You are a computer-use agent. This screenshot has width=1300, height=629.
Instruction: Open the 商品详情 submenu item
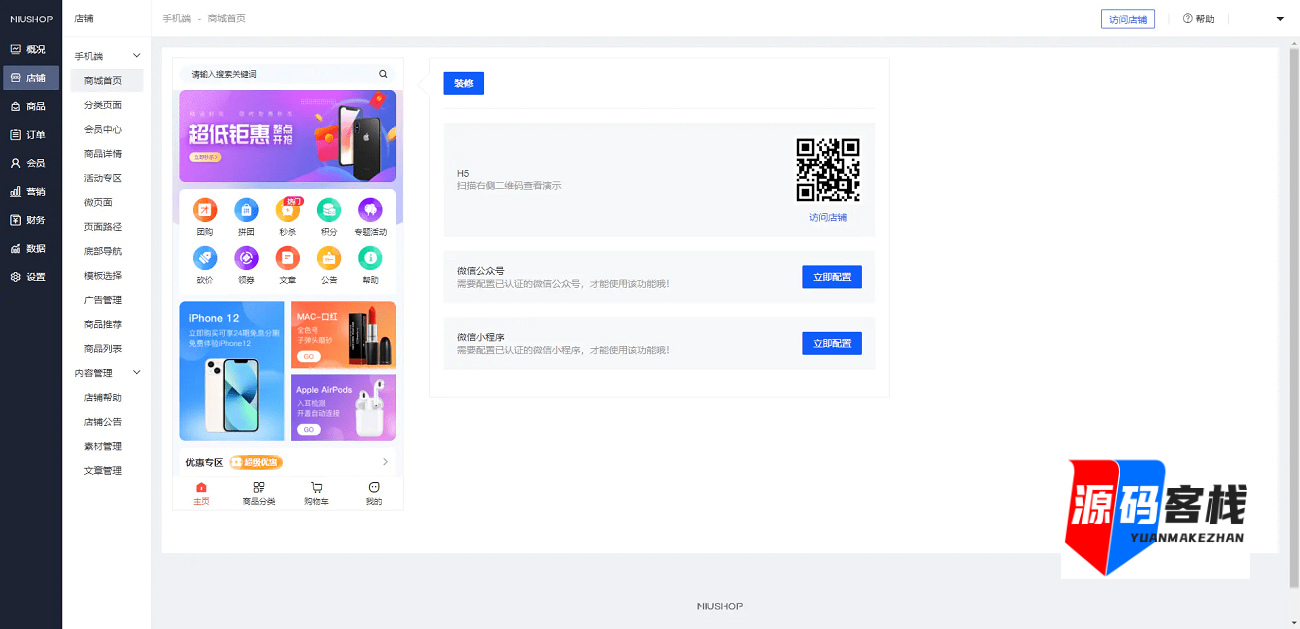pos(103,154)
